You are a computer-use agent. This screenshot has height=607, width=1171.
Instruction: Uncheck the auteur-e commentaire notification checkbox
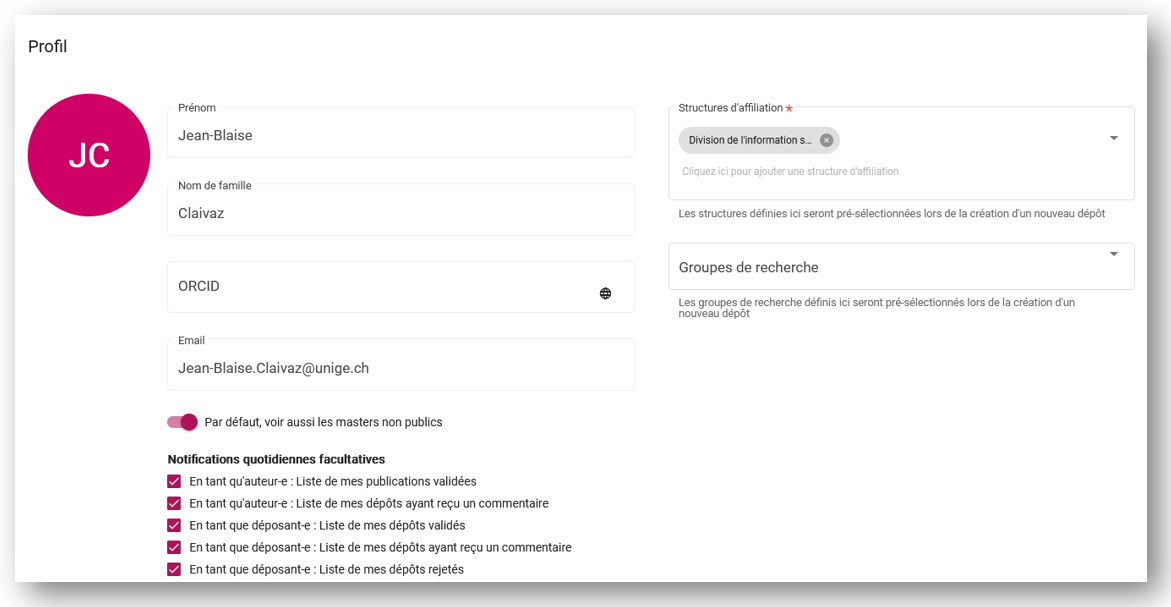coord(173,503)
